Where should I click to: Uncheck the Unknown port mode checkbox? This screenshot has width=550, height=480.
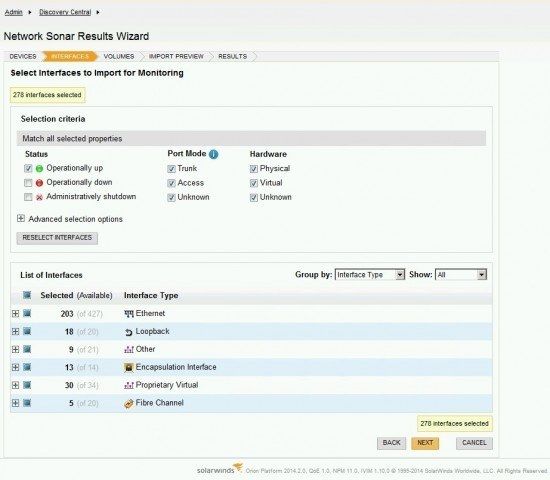point(171,198)
